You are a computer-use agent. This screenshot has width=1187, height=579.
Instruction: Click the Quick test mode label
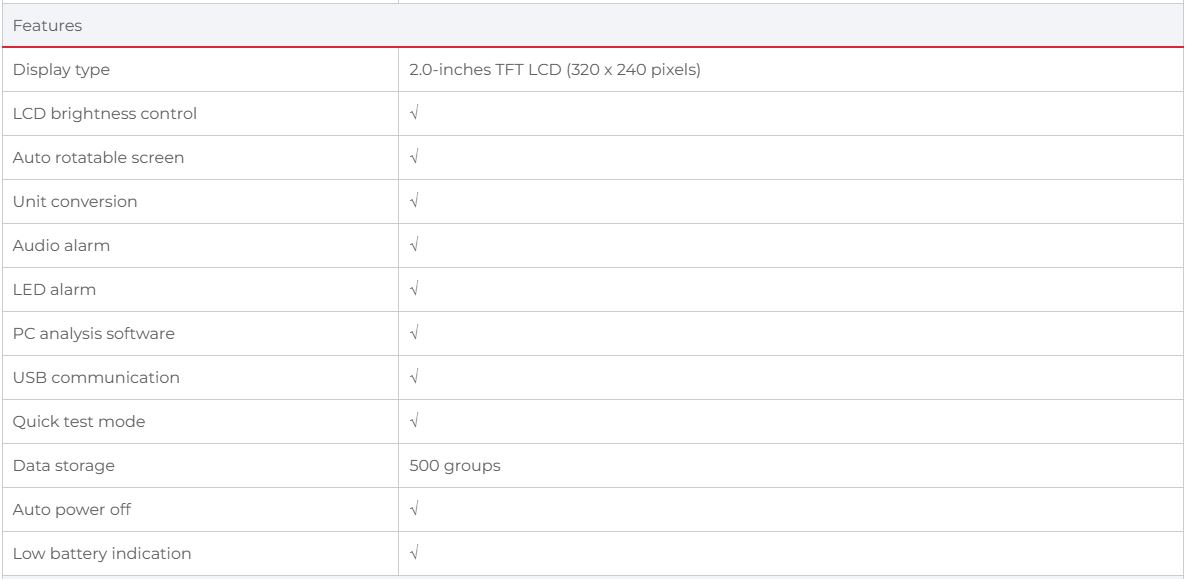coord(79,422)
